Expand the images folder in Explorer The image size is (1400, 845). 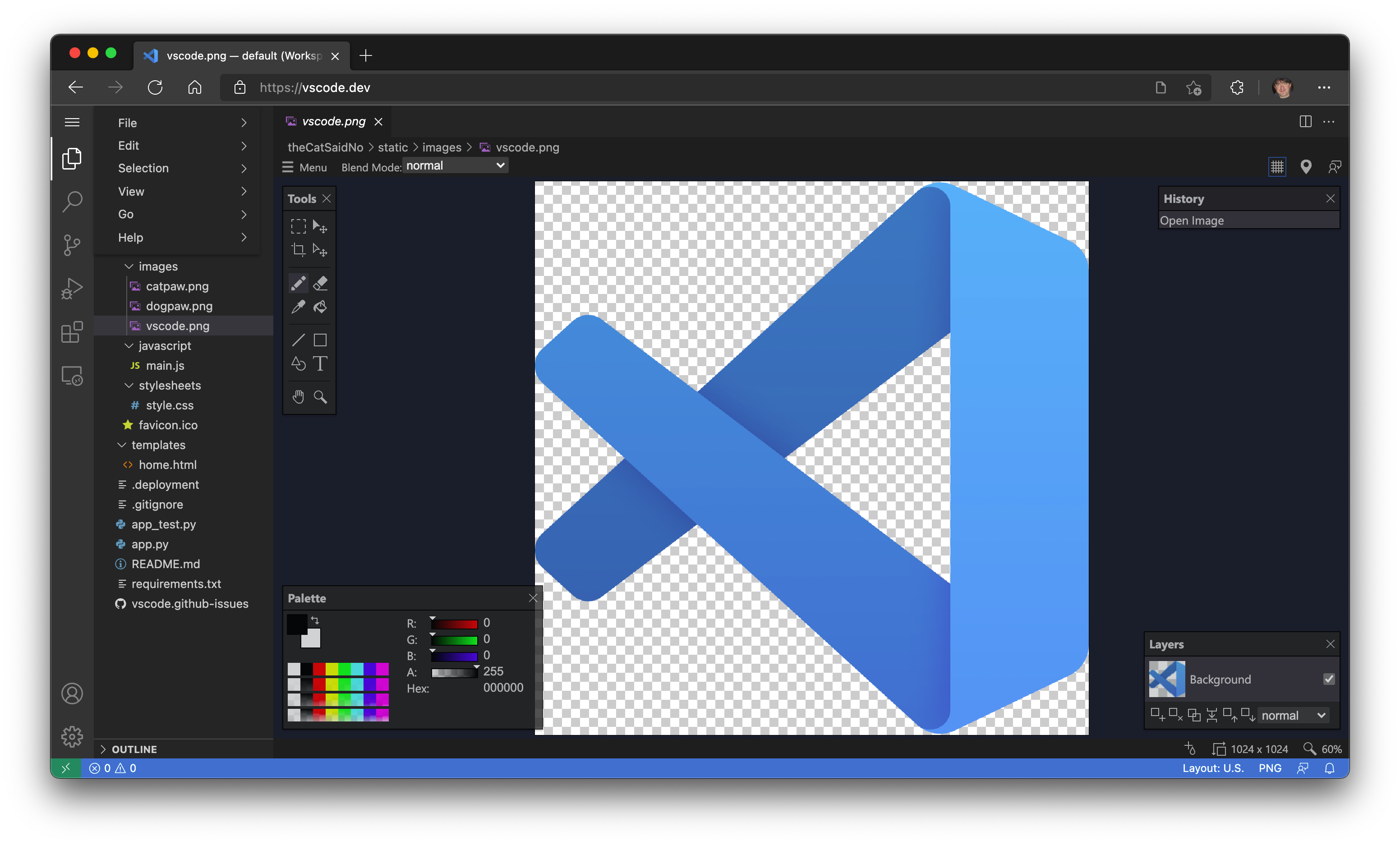point(158,265)
